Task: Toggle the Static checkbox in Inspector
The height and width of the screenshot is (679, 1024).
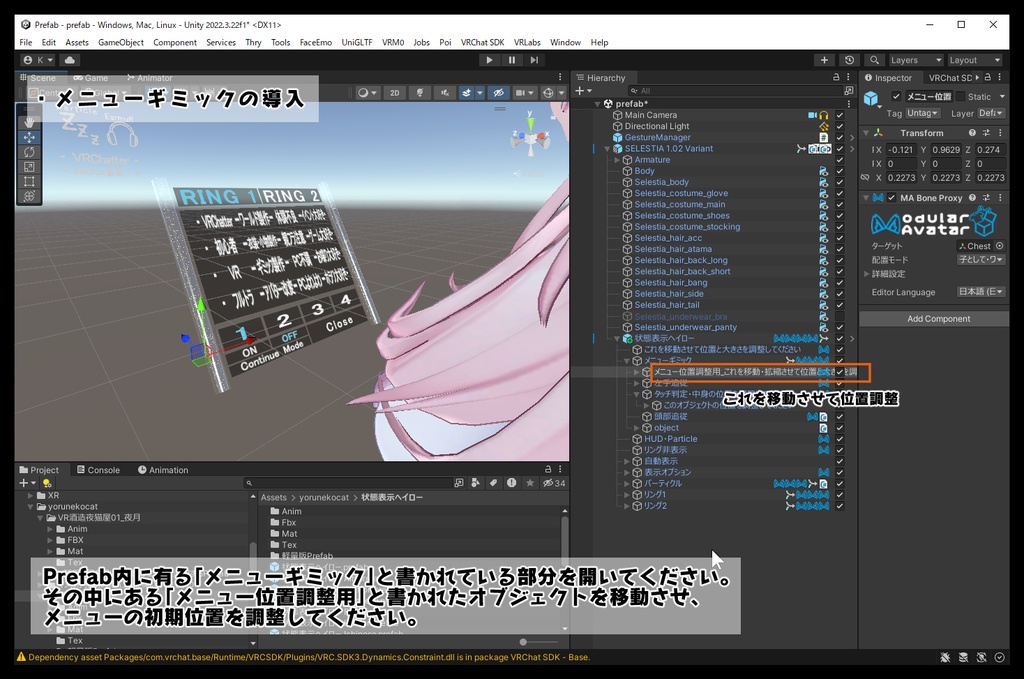Action: (x=961, y=97)
